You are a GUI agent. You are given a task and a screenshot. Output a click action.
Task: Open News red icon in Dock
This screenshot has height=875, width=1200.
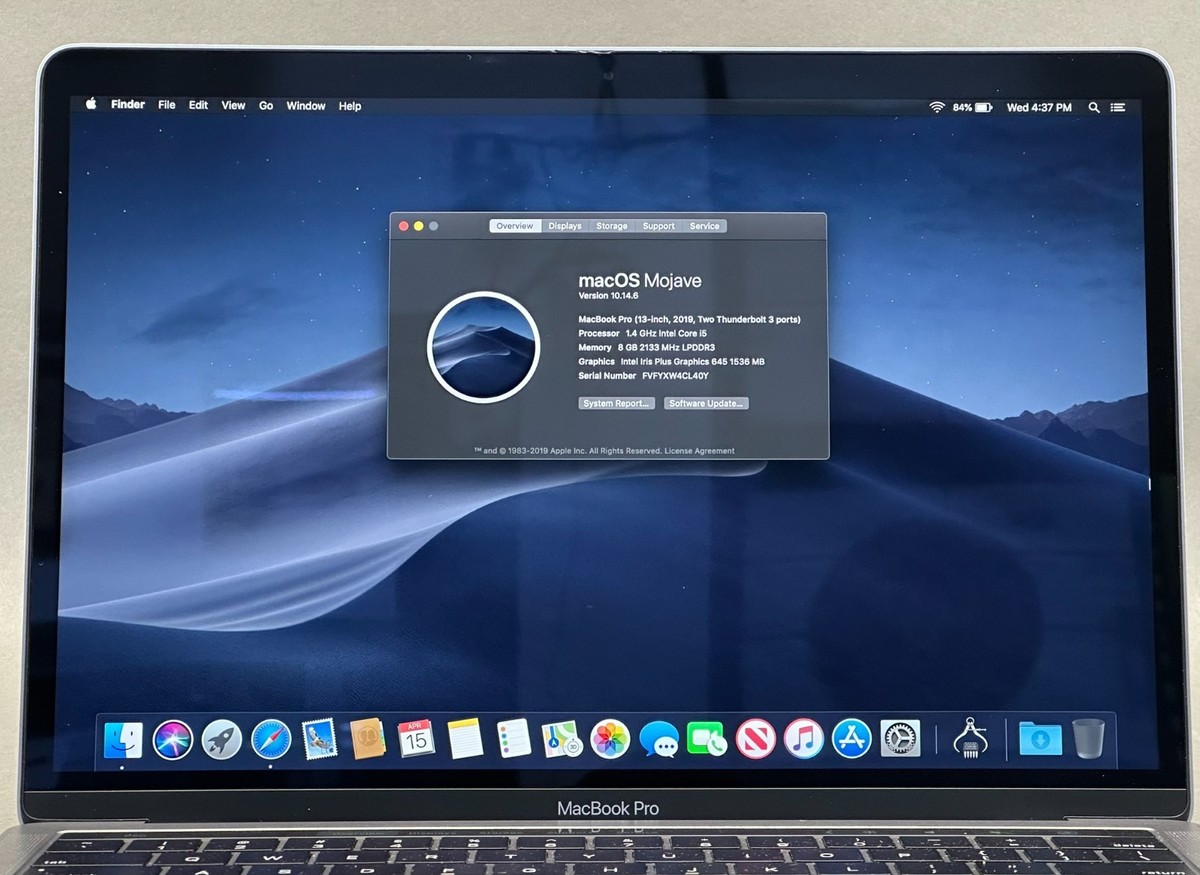[755, 739]
